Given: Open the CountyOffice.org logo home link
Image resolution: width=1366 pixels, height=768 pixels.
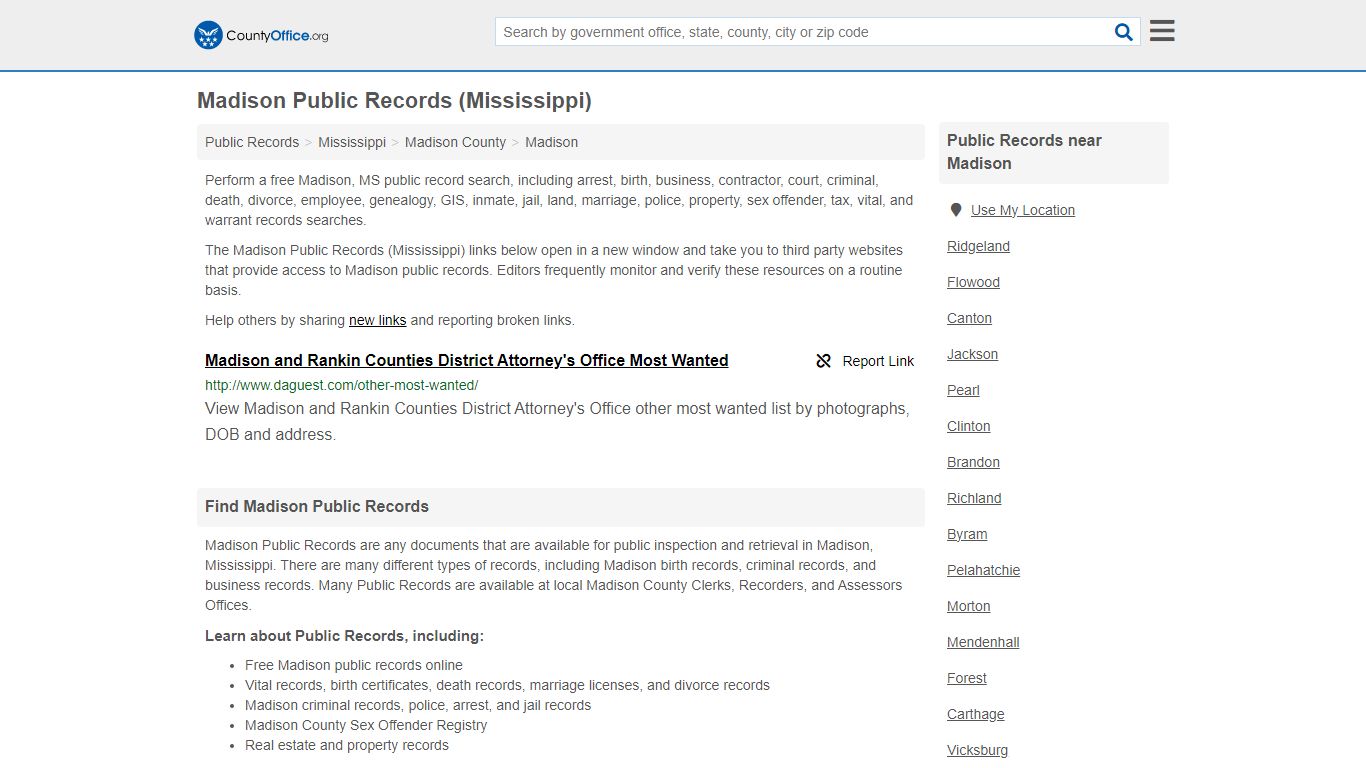Looking at the screenshot, I should tap(261, 35).
